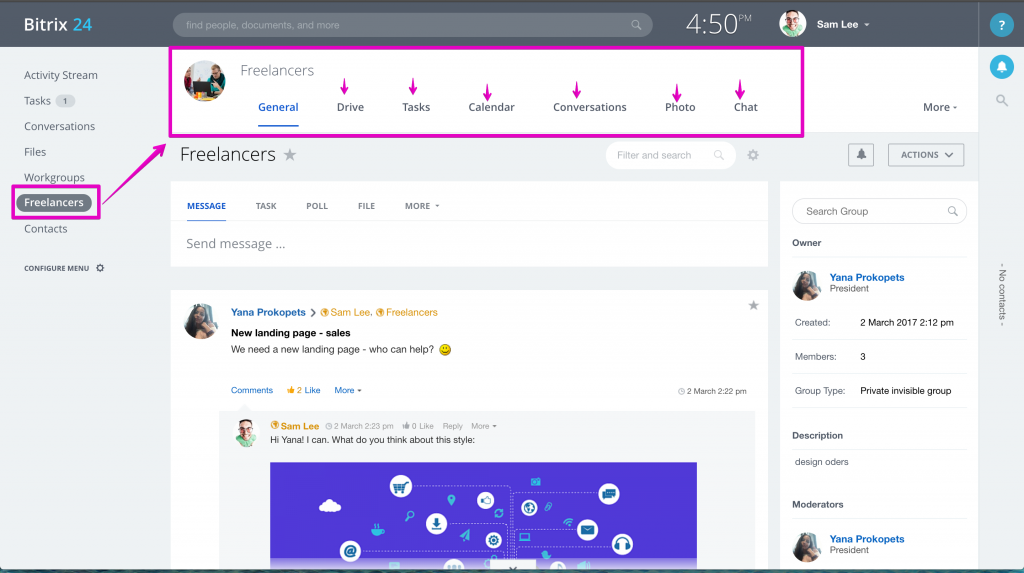
Task: Open the landing page image in comment
Action: pos(483,515)
